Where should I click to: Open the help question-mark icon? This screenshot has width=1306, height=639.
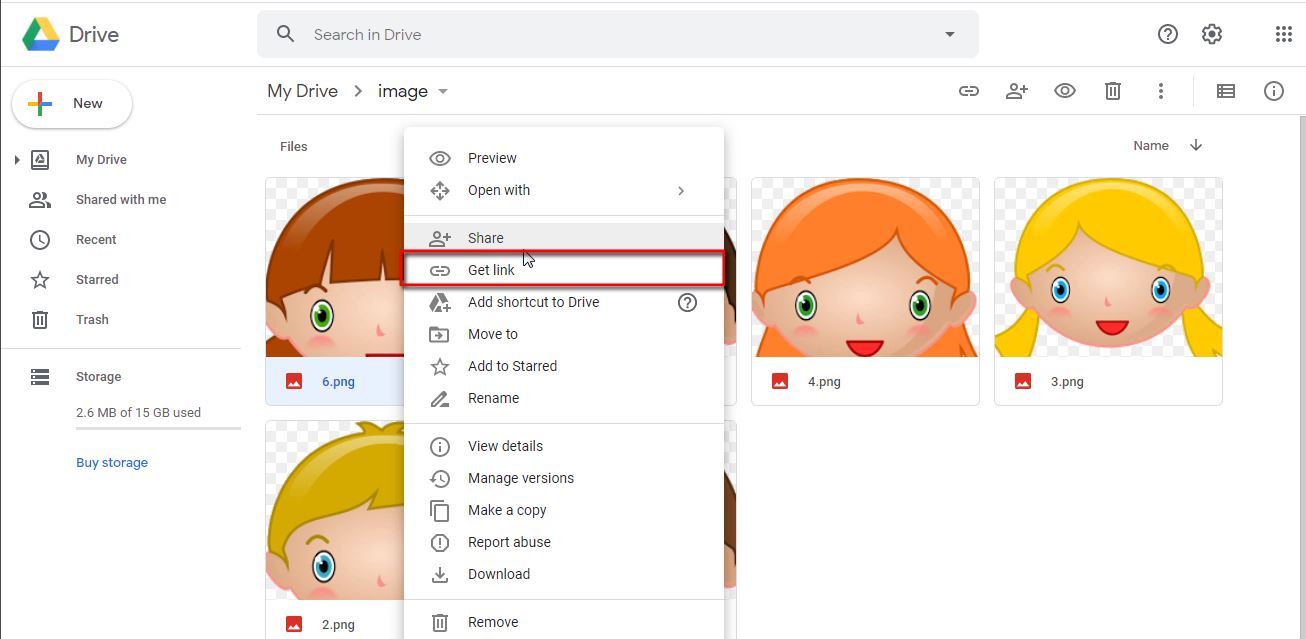click(x=1167, y=33)
